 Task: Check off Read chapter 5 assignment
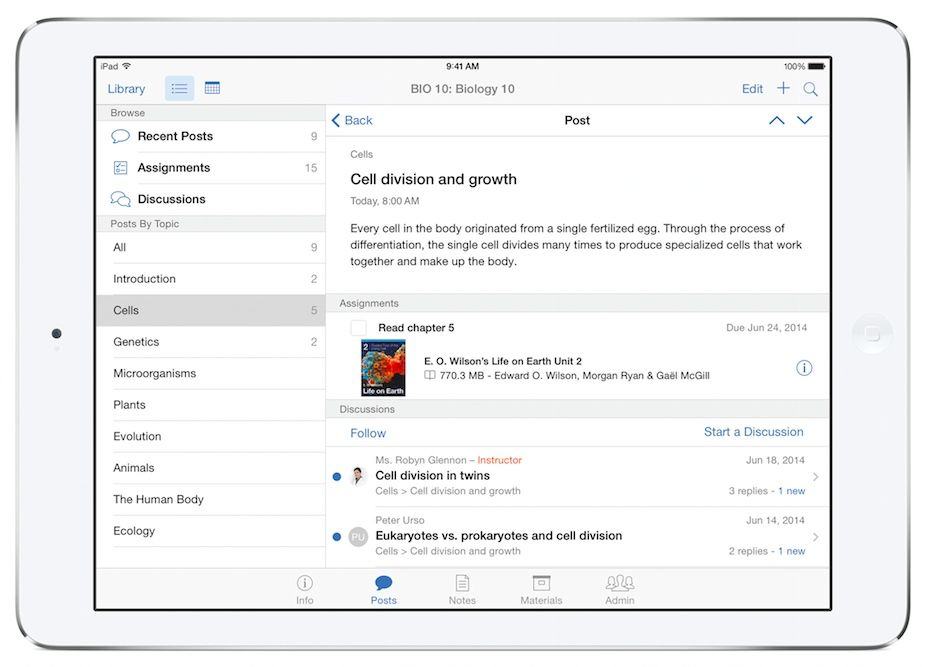tap(358, 328)
